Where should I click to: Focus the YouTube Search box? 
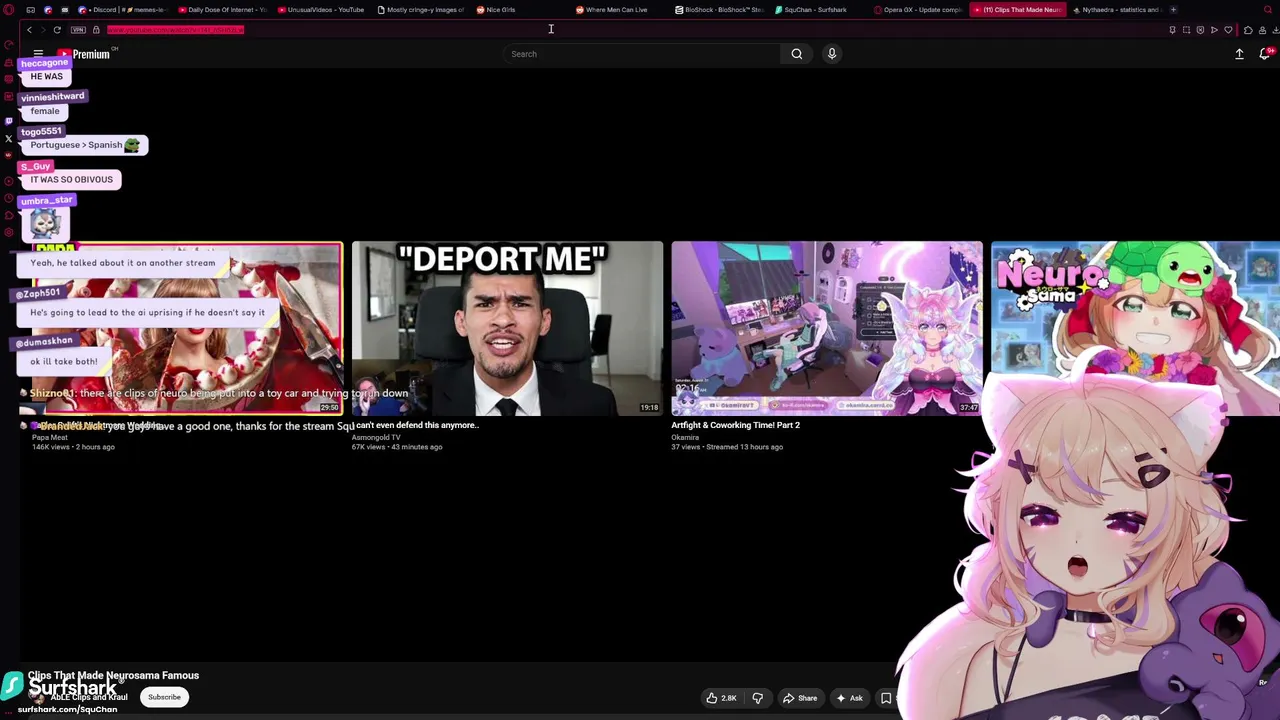pos(641,54)
